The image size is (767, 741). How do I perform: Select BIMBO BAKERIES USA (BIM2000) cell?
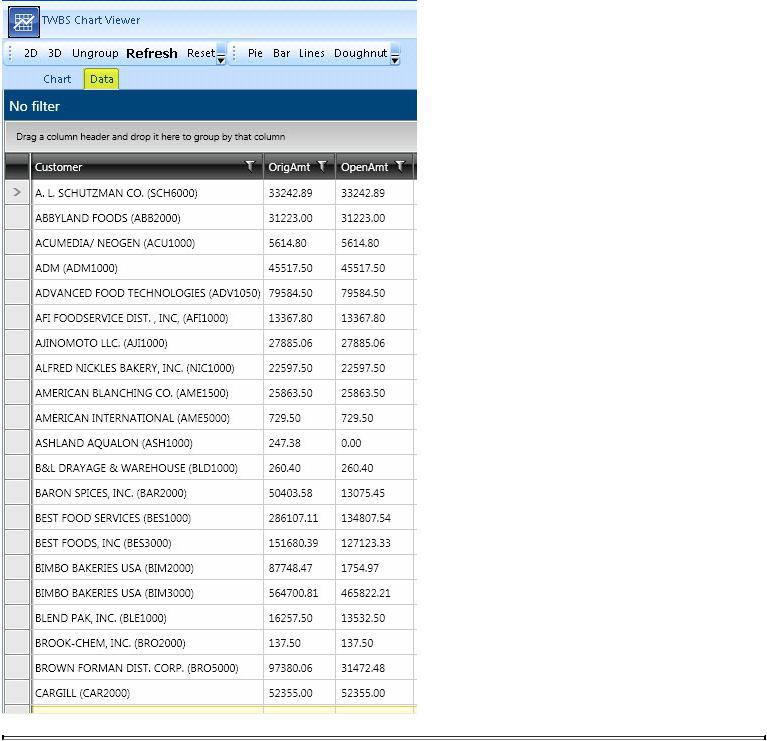click(x=147, y=567)
